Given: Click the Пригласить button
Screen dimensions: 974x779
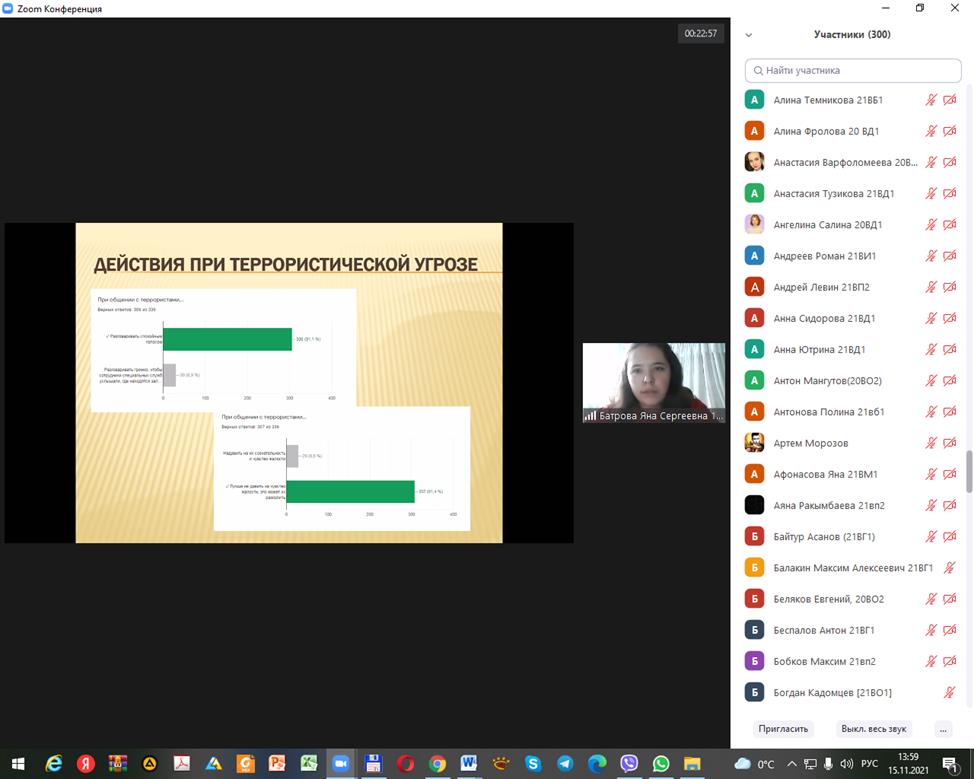Looking at the screenshot, I should click(783, 729).
